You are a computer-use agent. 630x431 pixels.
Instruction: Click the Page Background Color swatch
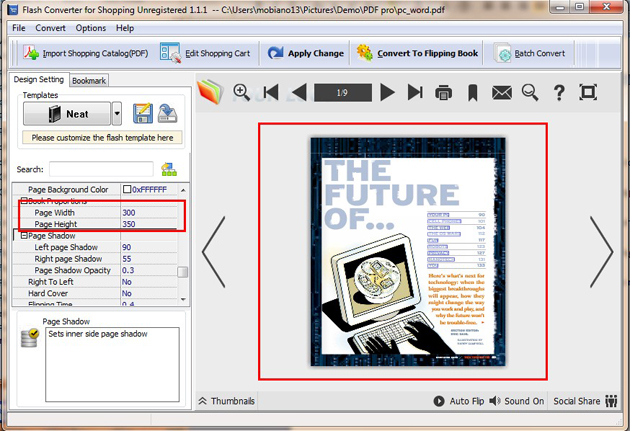pos(127,189)
